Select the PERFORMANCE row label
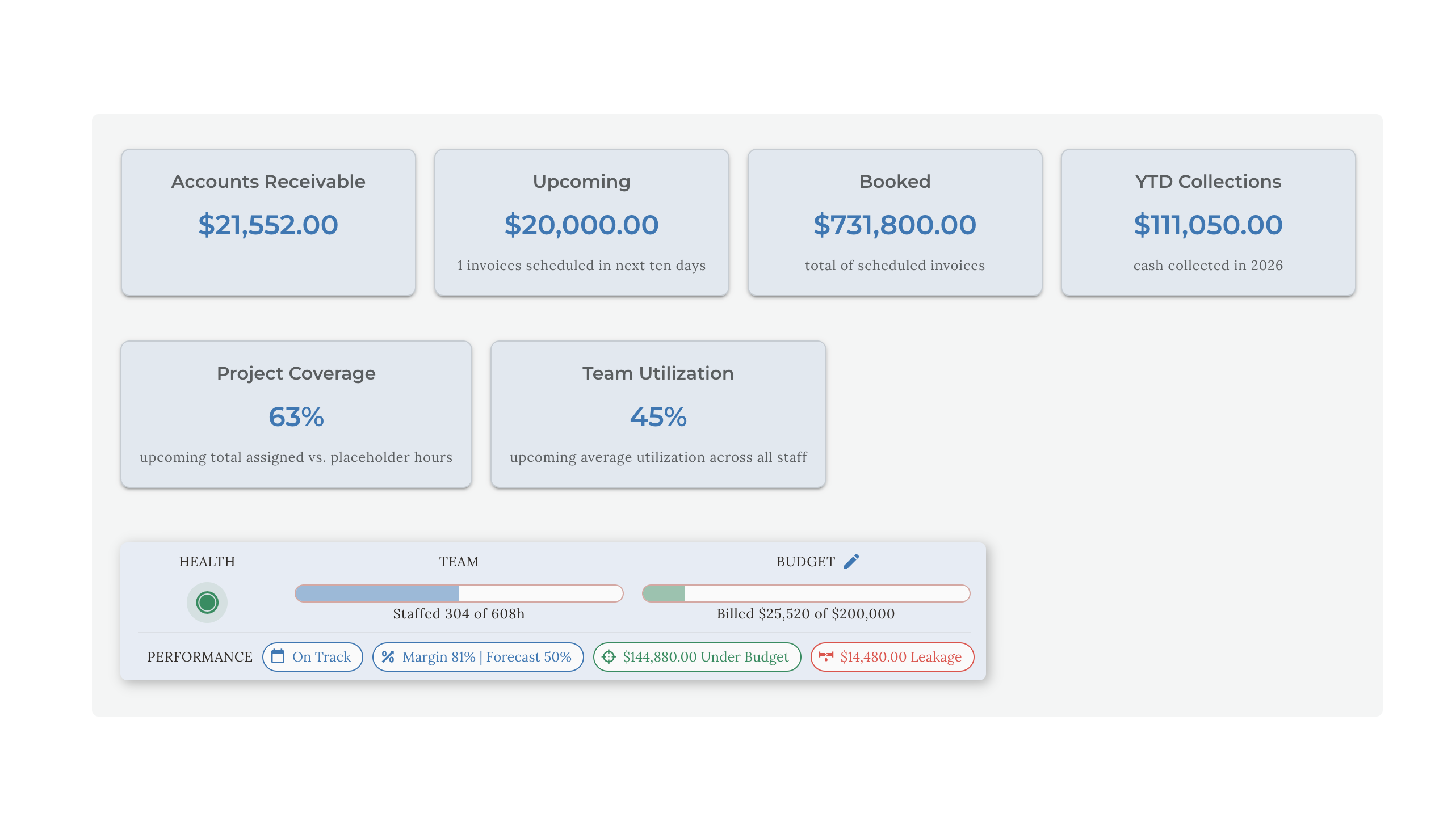The image size is (1456, 834). click(x=199, y=657)
